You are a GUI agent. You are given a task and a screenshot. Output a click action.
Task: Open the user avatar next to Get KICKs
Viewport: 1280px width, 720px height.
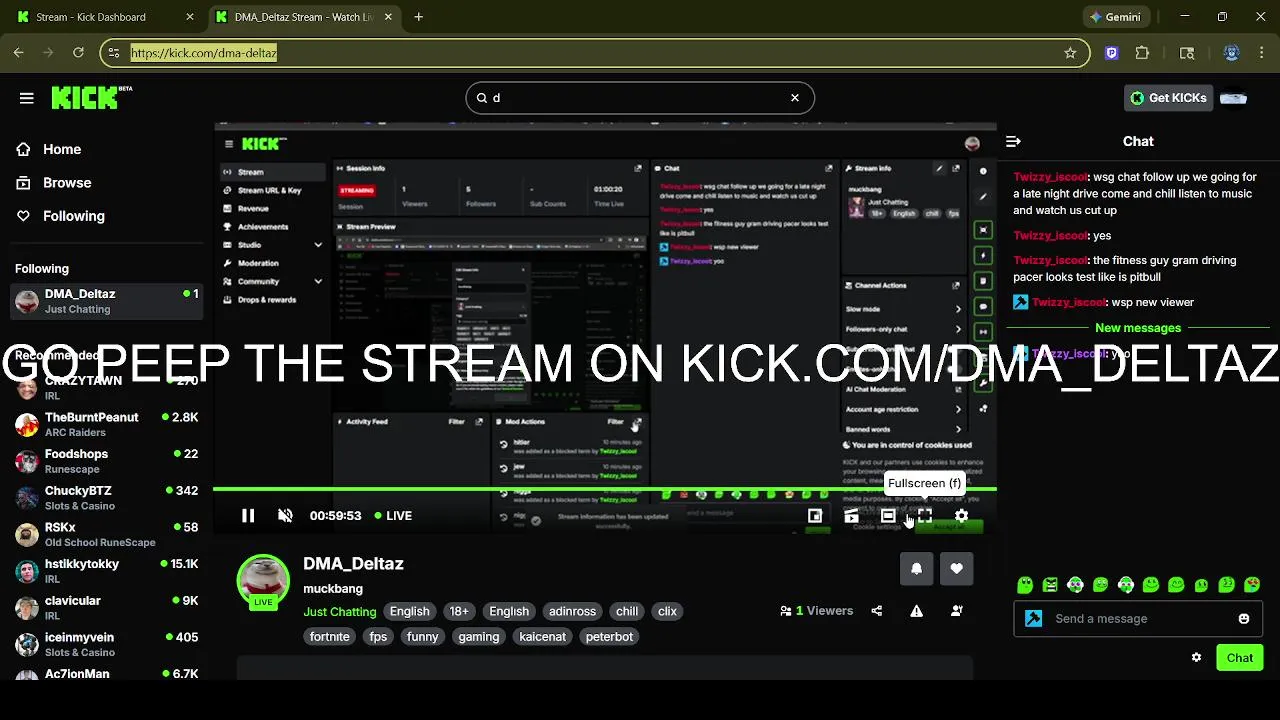click(1233, 98)
